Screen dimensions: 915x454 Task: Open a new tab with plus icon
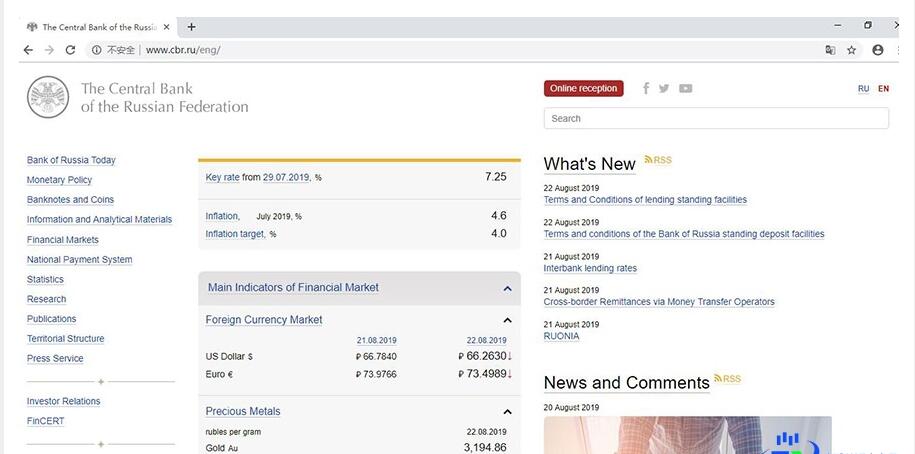pos(191,27)
